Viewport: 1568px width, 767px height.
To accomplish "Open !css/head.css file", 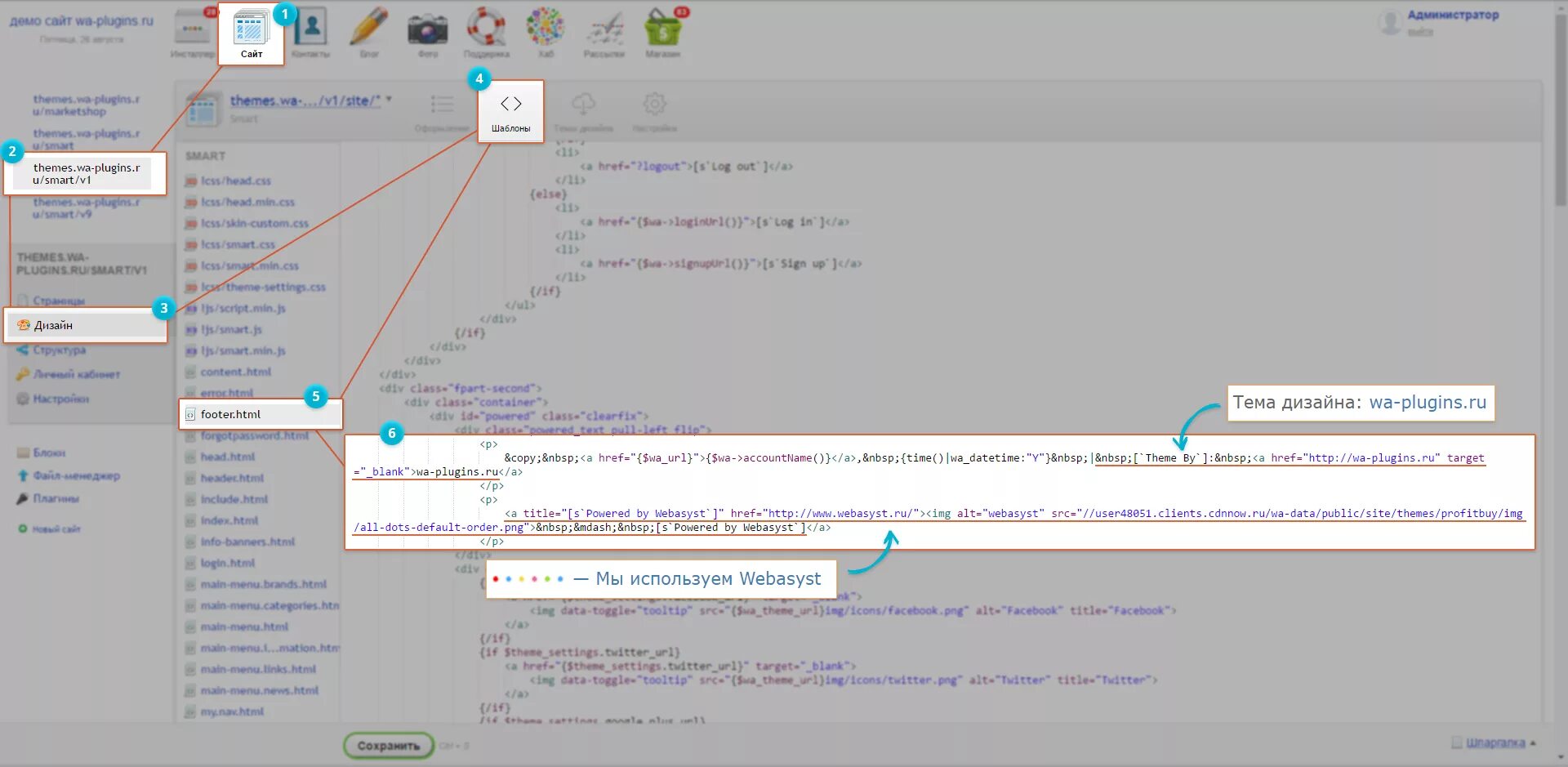I will pyautogui.click(x=236, y=181).
